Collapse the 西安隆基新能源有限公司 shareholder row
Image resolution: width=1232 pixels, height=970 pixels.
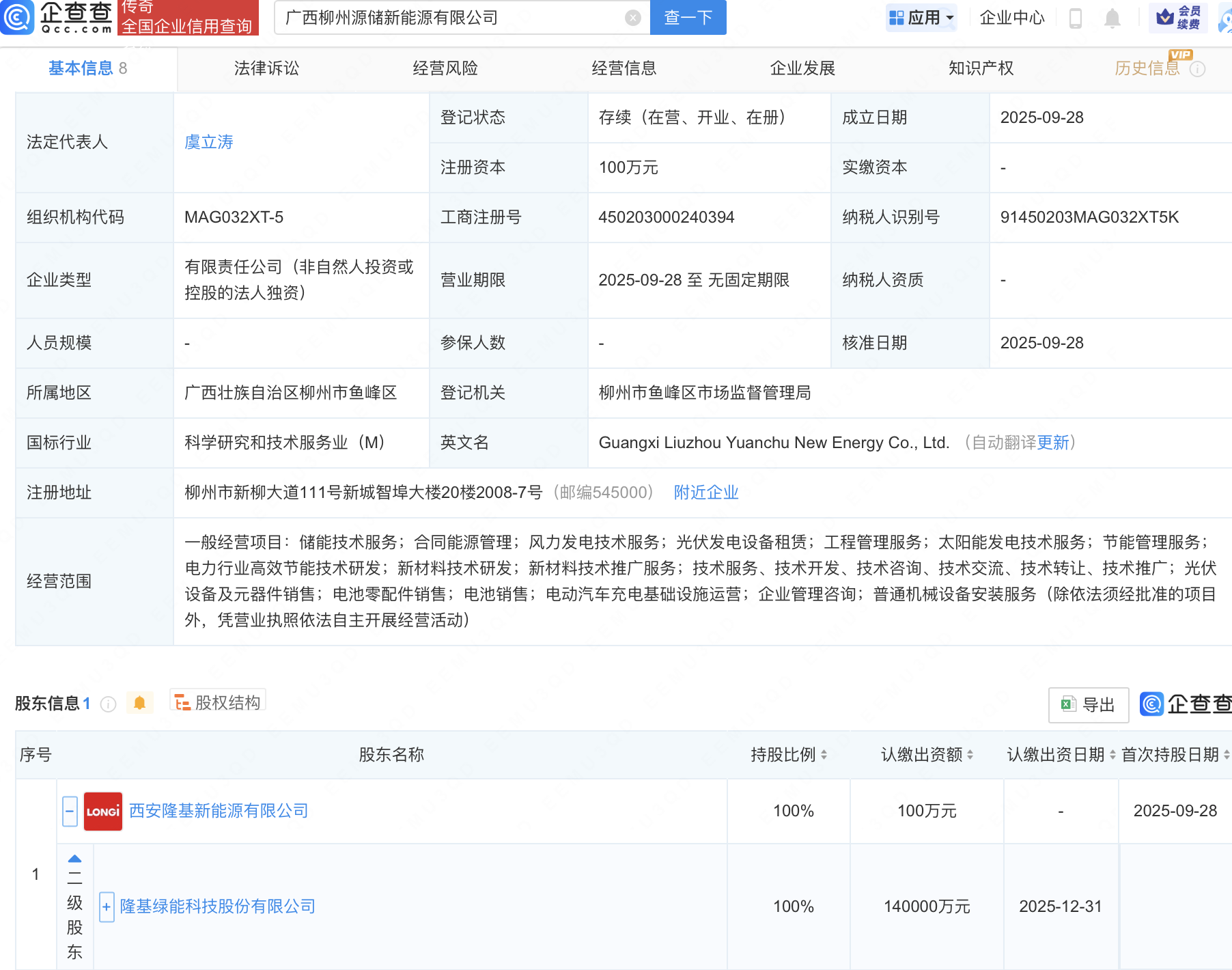coord(70,811)
